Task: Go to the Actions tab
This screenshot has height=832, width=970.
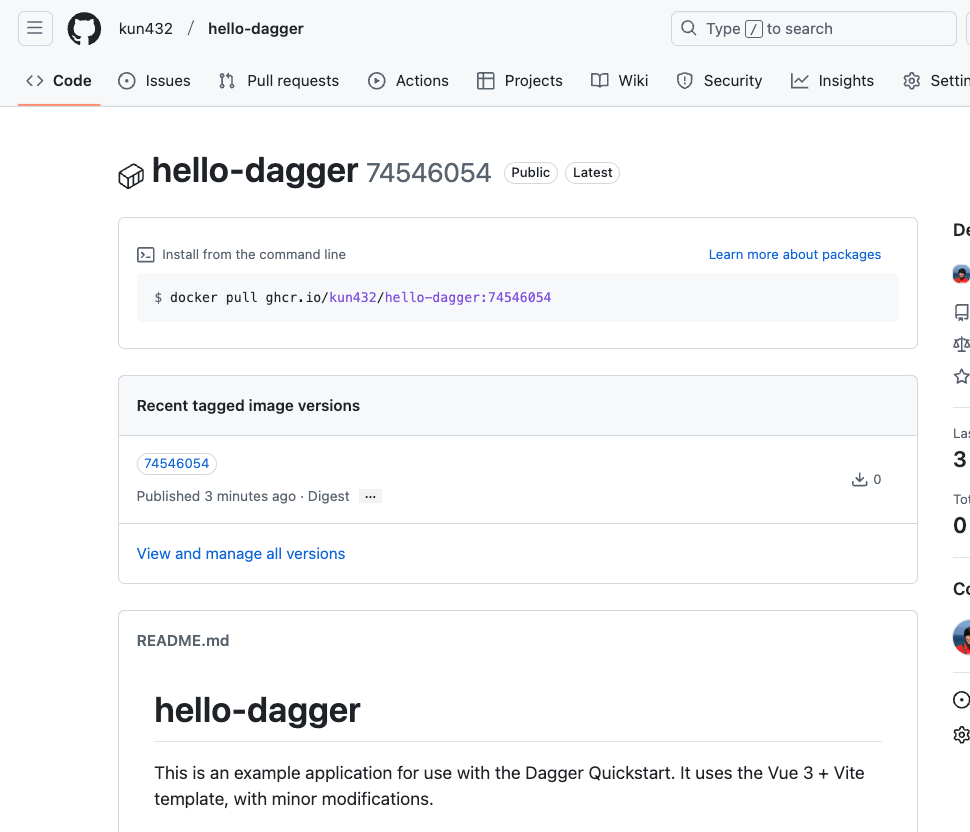Action: click(x=408, y=81)
